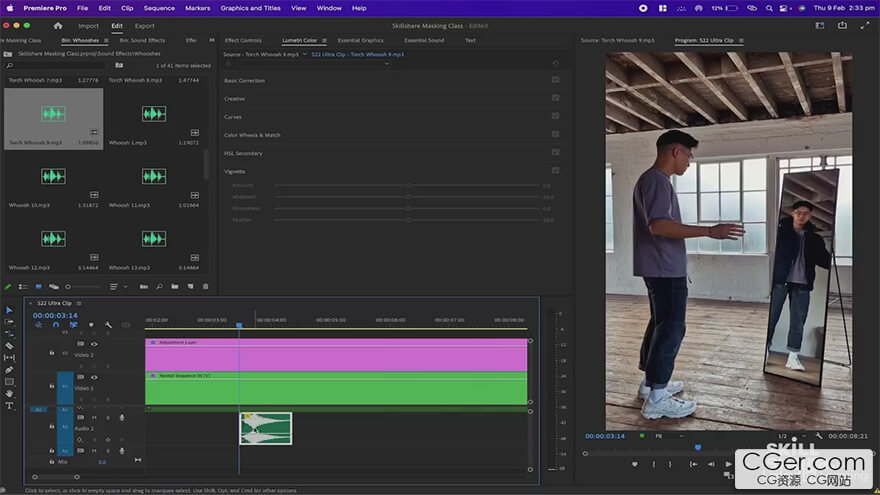Open the playback resolution 1/2 dropdown

click(787, 436)
